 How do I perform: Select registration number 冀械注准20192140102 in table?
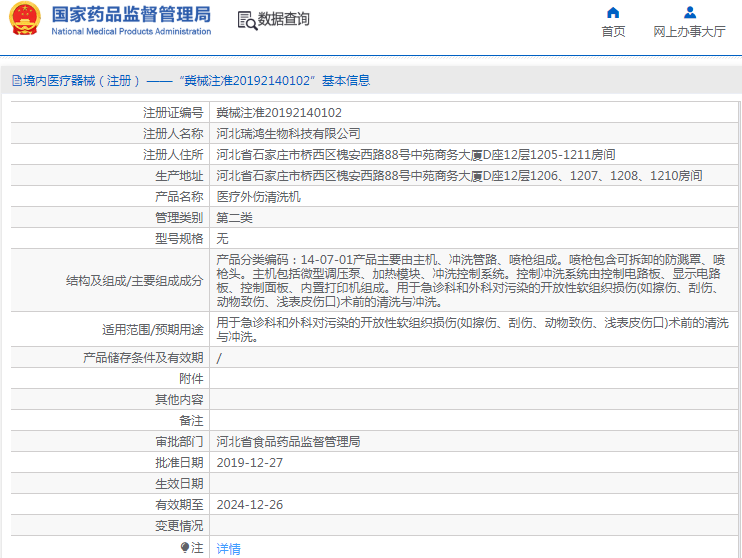point(279,113)
